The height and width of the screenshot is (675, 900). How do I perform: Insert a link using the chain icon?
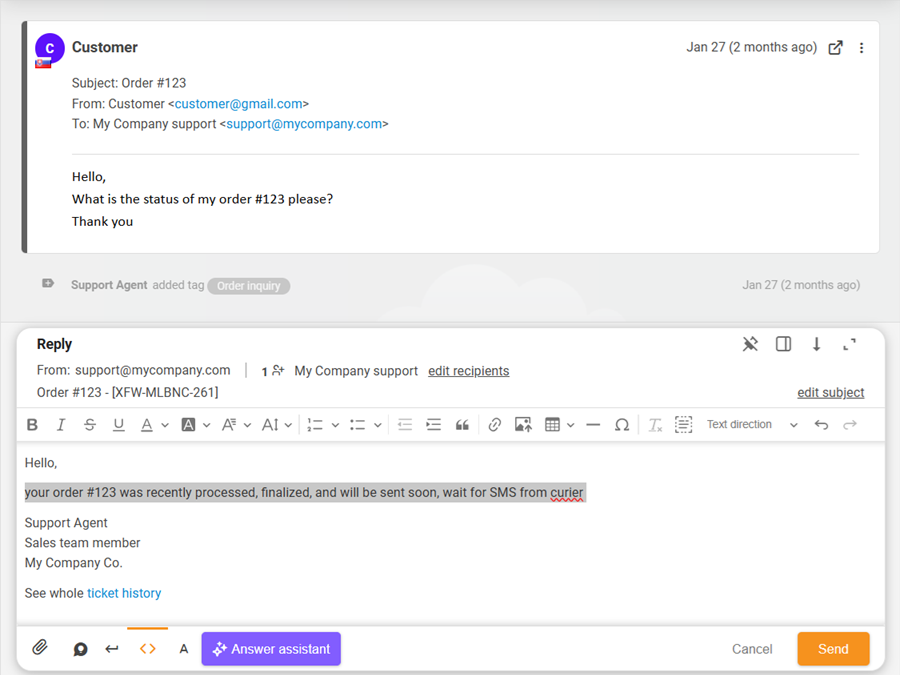pyautogui.click(x=494, y=425)
